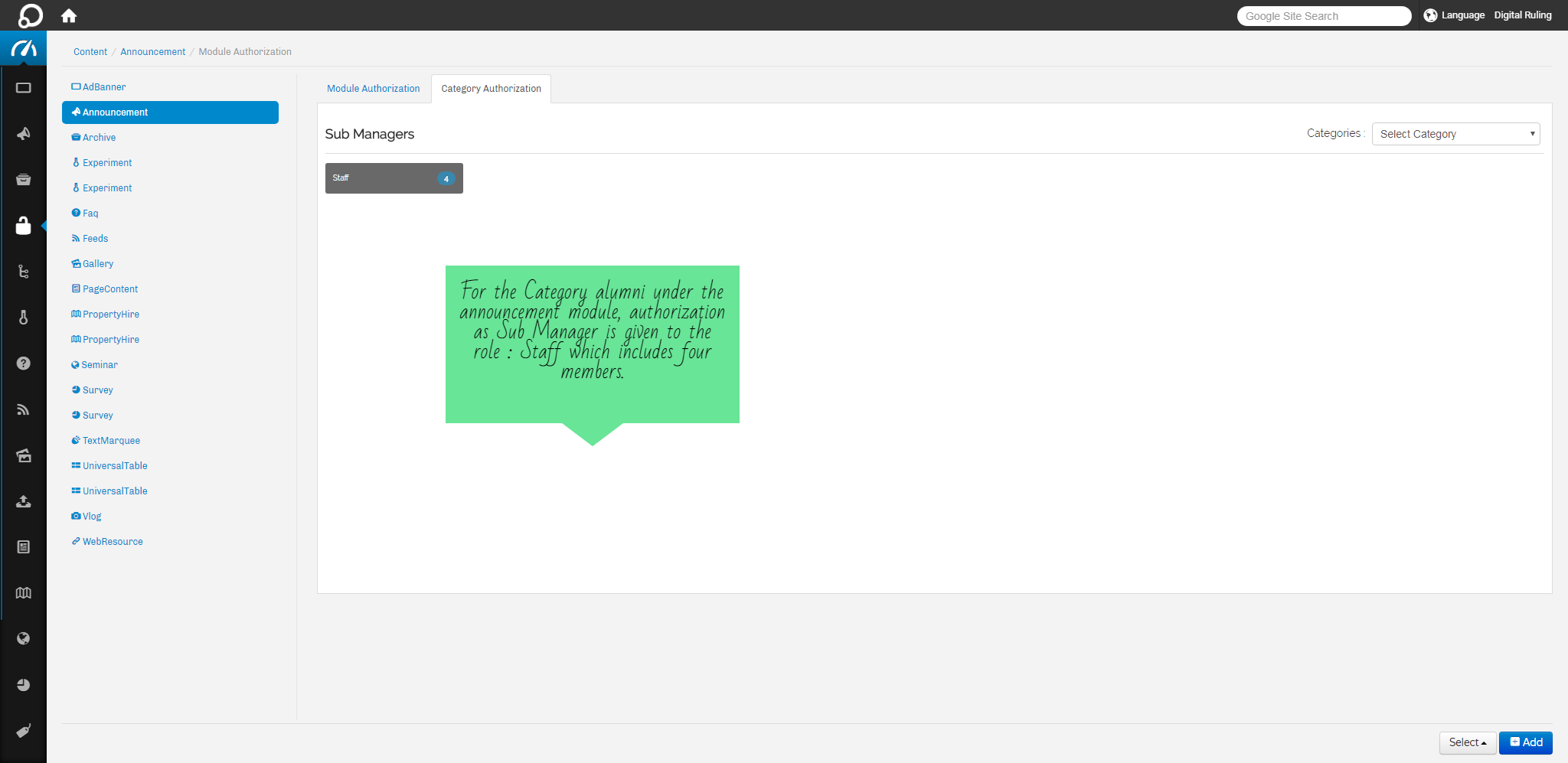Open the pie chart survey sidebar icon
The width and height of the screenshot is (1568, 763).
pyautogui.click(x=24, y=685)
